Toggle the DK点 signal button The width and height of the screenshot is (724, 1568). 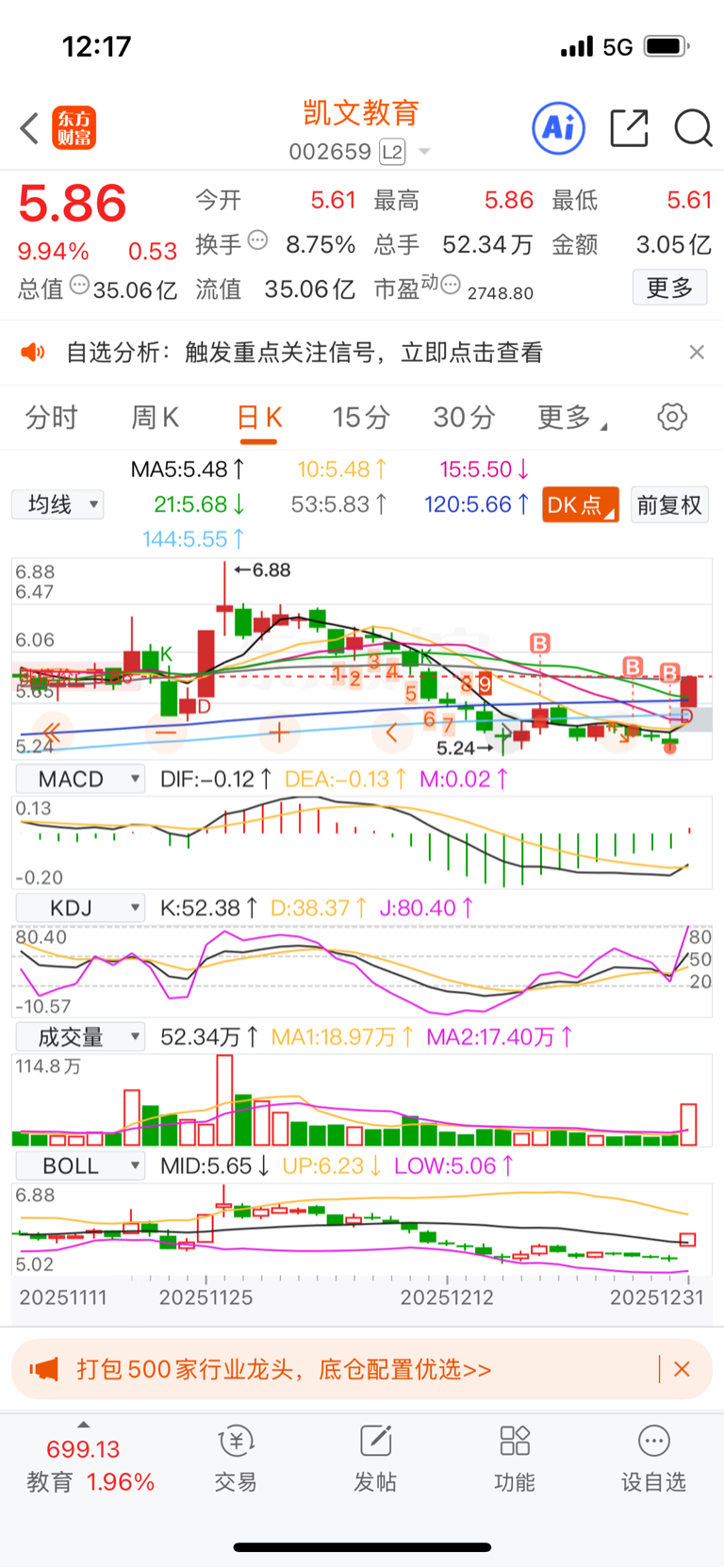581,504
